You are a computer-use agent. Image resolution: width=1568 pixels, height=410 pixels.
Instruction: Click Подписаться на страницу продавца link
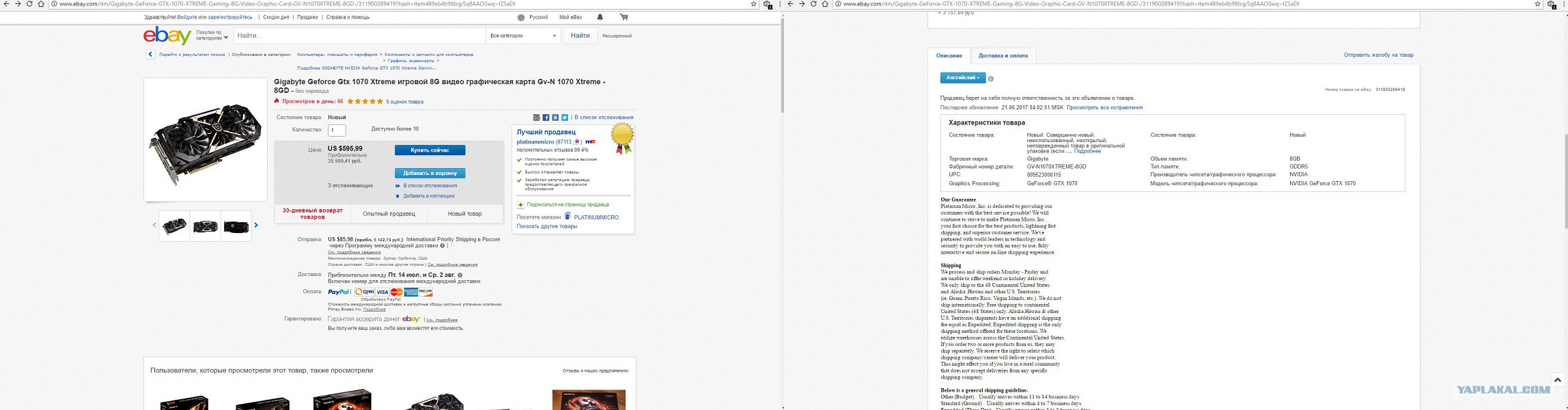pyautogui.click(x=568, y=204)
